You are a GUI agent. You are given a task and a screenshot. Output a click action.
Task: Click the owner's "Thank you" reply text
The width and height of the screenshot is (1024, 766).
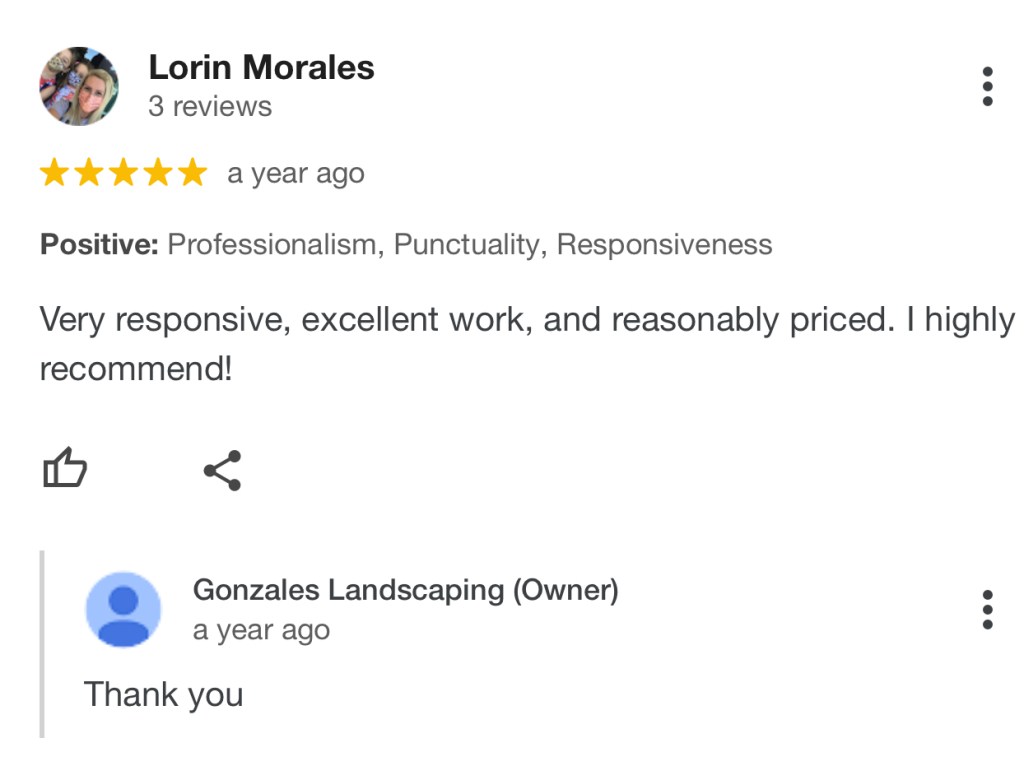pos(163,694)
